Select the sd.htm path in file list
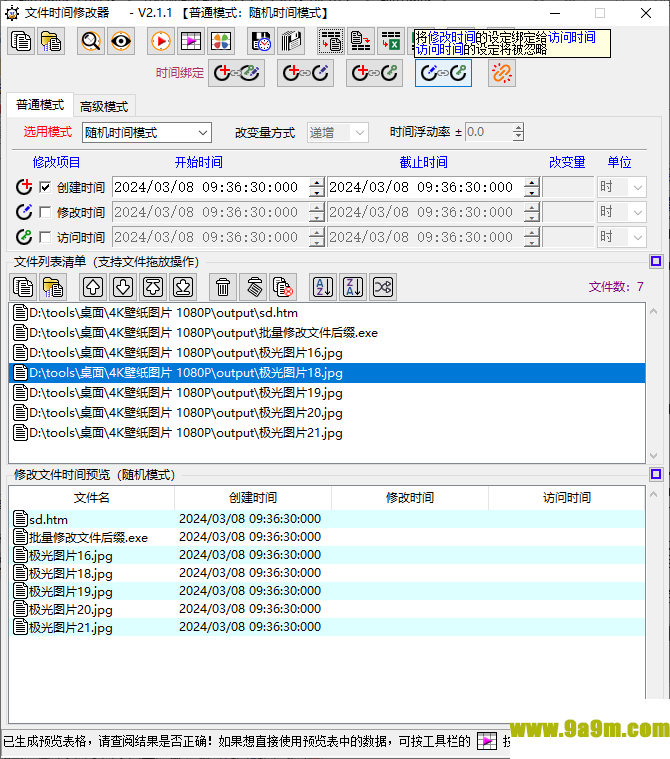The width and height of the screenshot is (670, 759). pos(327,313)
